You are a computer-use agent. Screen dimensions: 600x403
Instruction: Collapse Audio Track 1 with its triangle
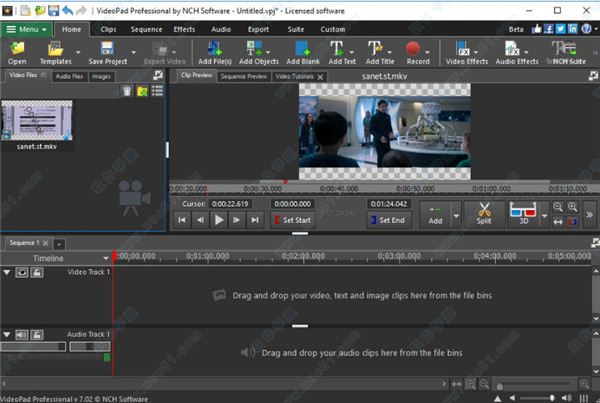pos(7,334)
